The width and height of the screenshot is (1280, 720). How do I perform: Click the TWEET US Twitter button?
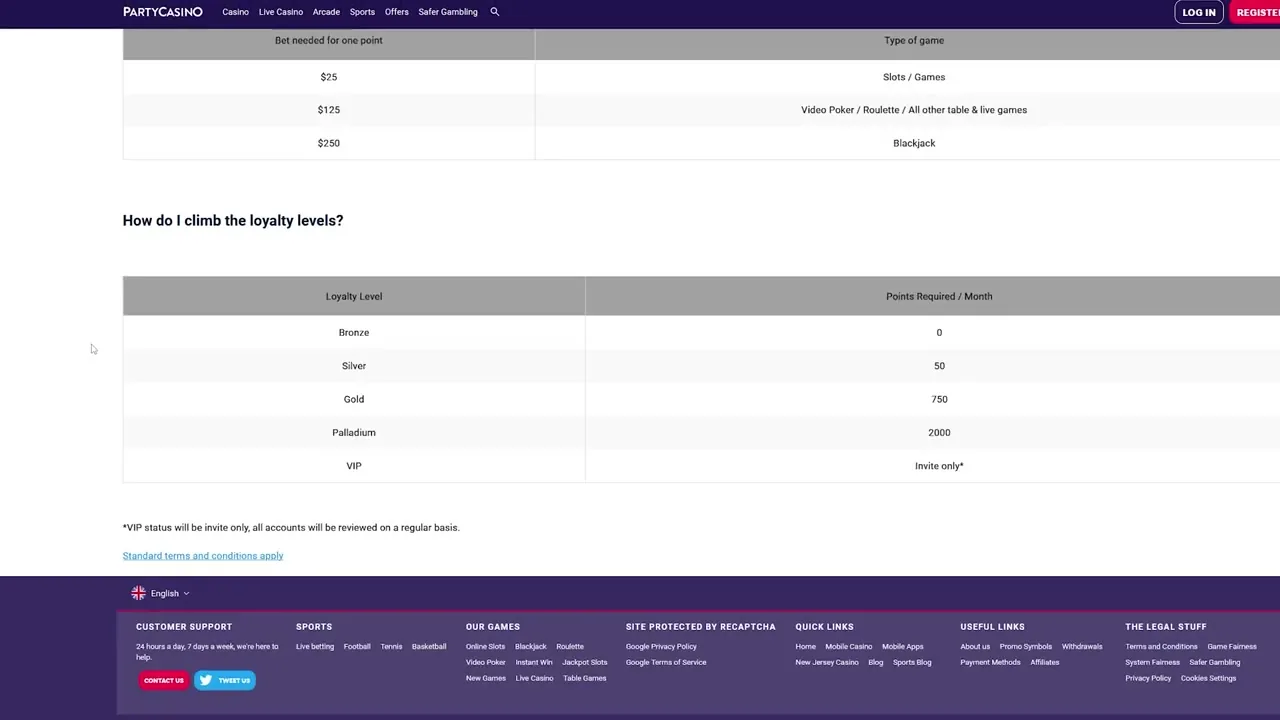pyautogui.click(x=225, y=680)
